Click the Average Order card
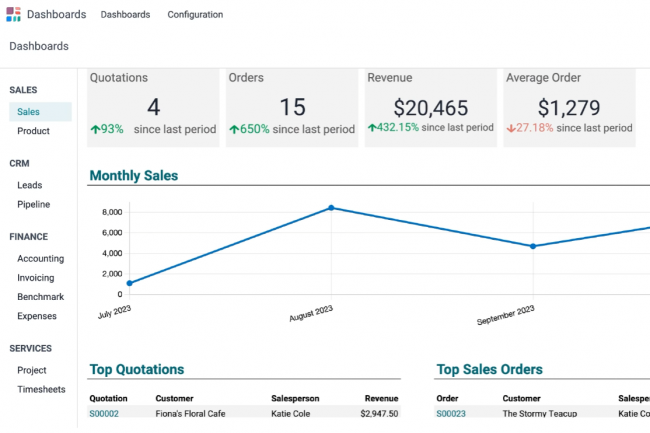Screen dimensions: 650x433 pyautogui.click(x=569, y=107)
